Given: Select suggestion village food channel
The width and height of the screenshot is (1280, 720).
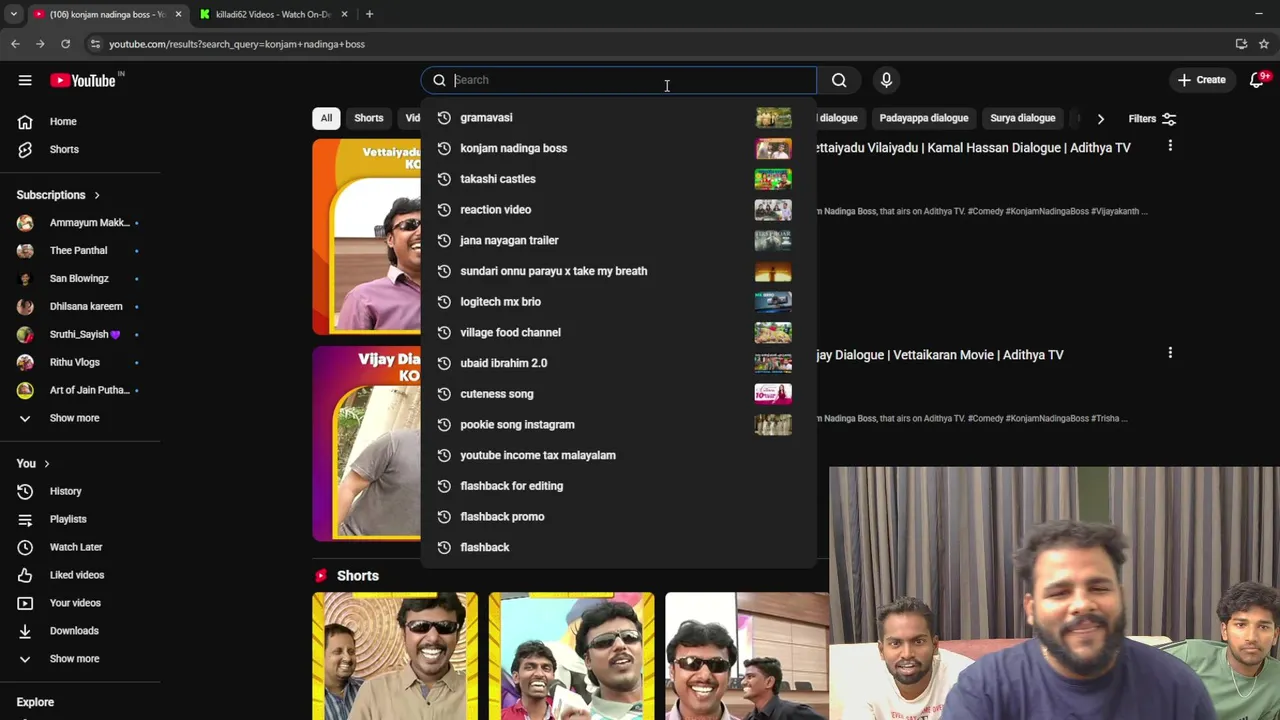Looking at the screenshot, I should pos(618,332).
